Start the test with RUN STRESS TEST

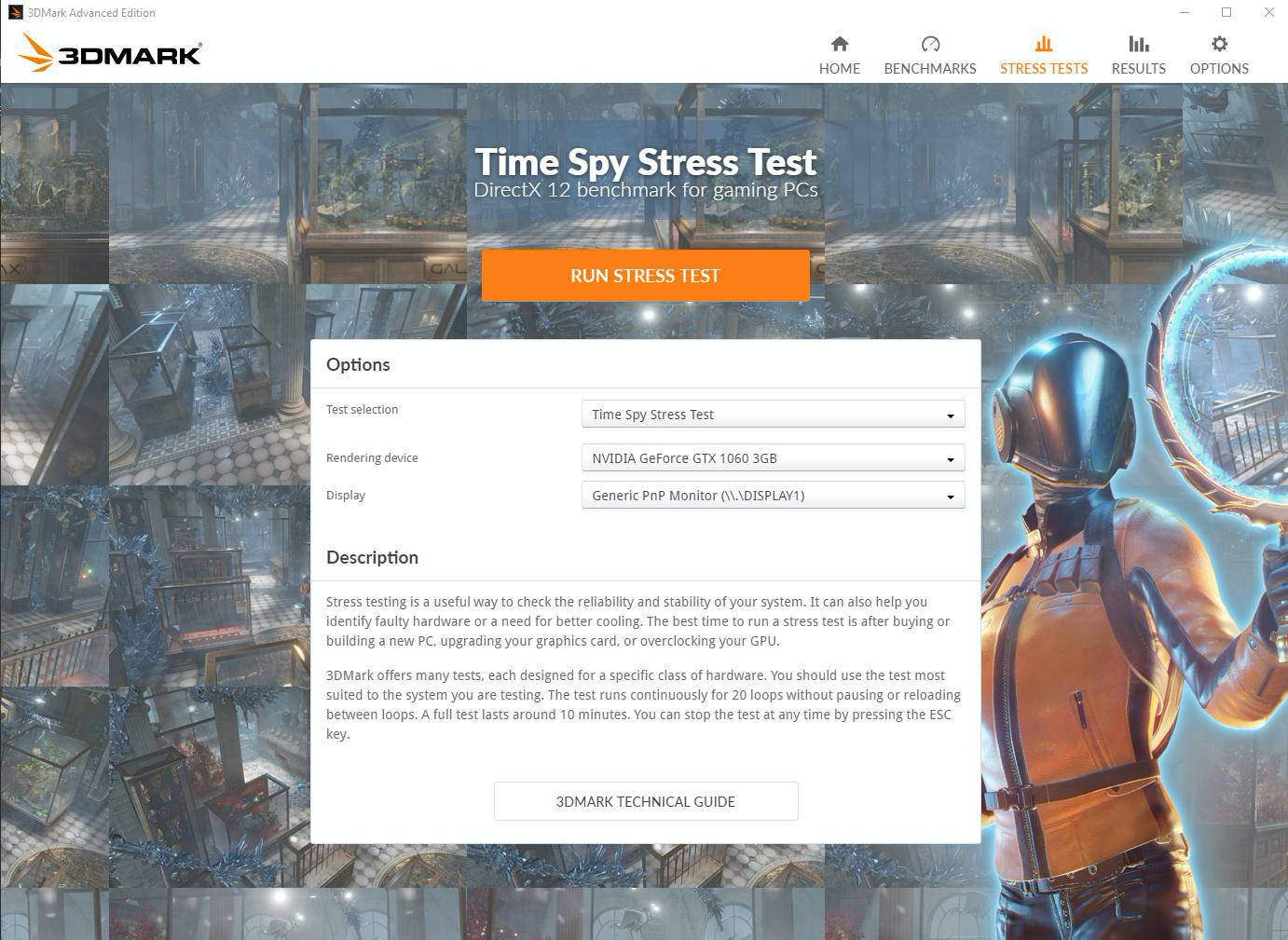pos(646,276)
